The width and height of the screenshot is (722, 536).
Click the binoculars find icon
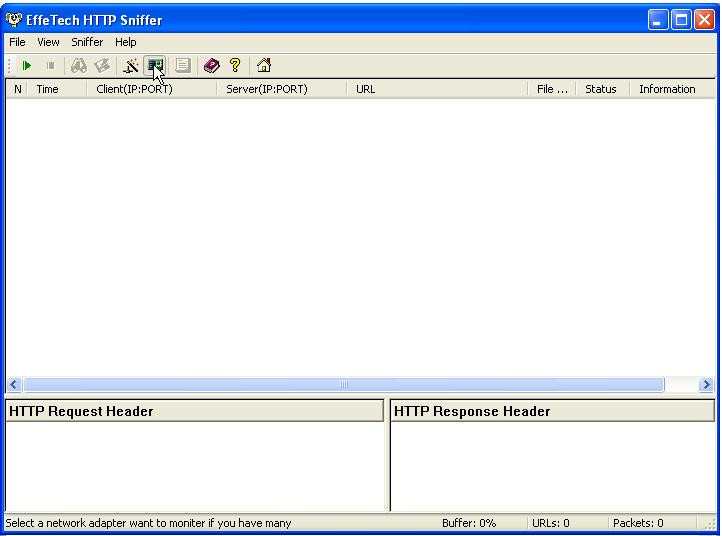pos(79,66)
